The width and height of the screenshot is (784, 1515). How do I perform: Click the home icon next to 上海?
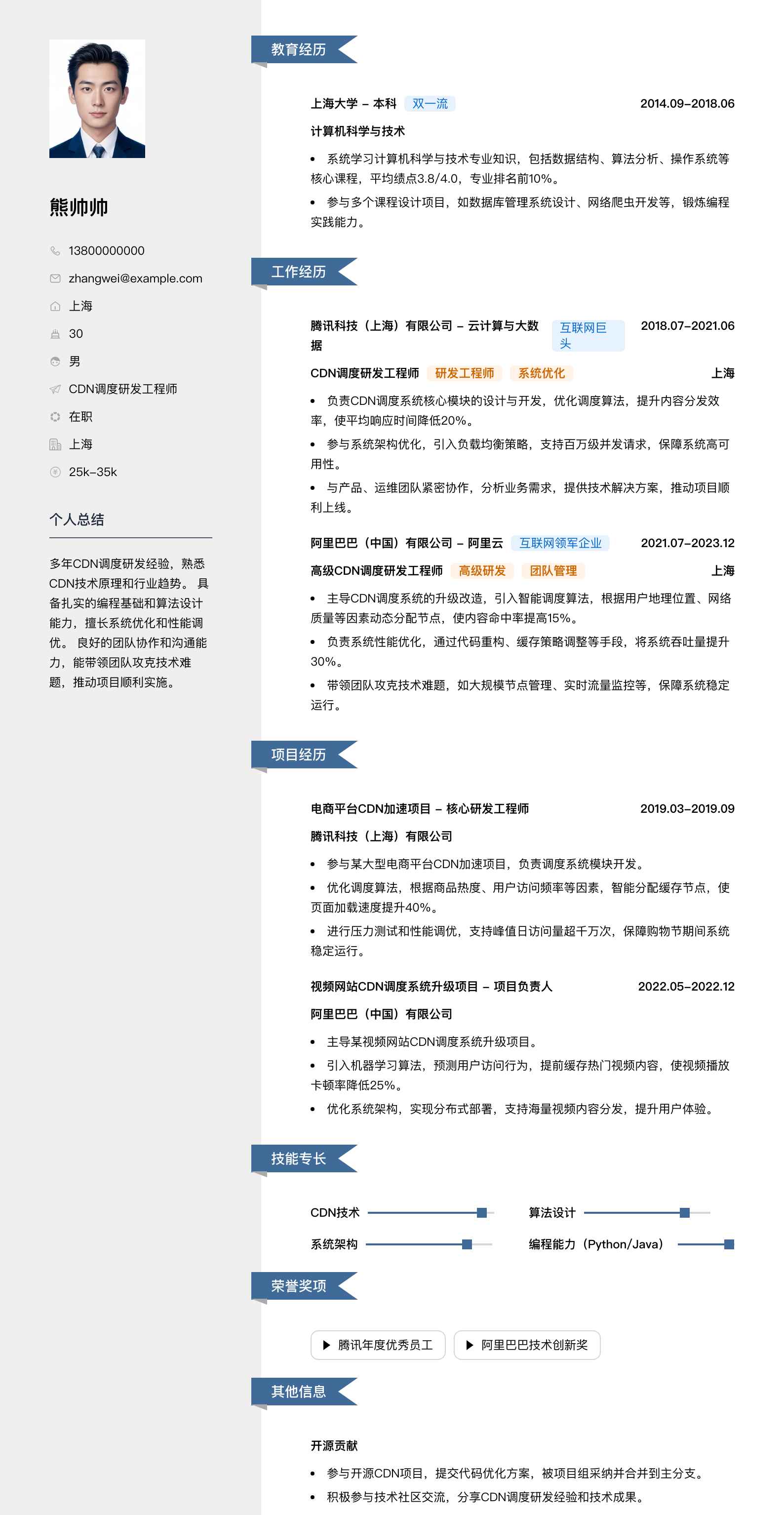(x=55, y=306)
